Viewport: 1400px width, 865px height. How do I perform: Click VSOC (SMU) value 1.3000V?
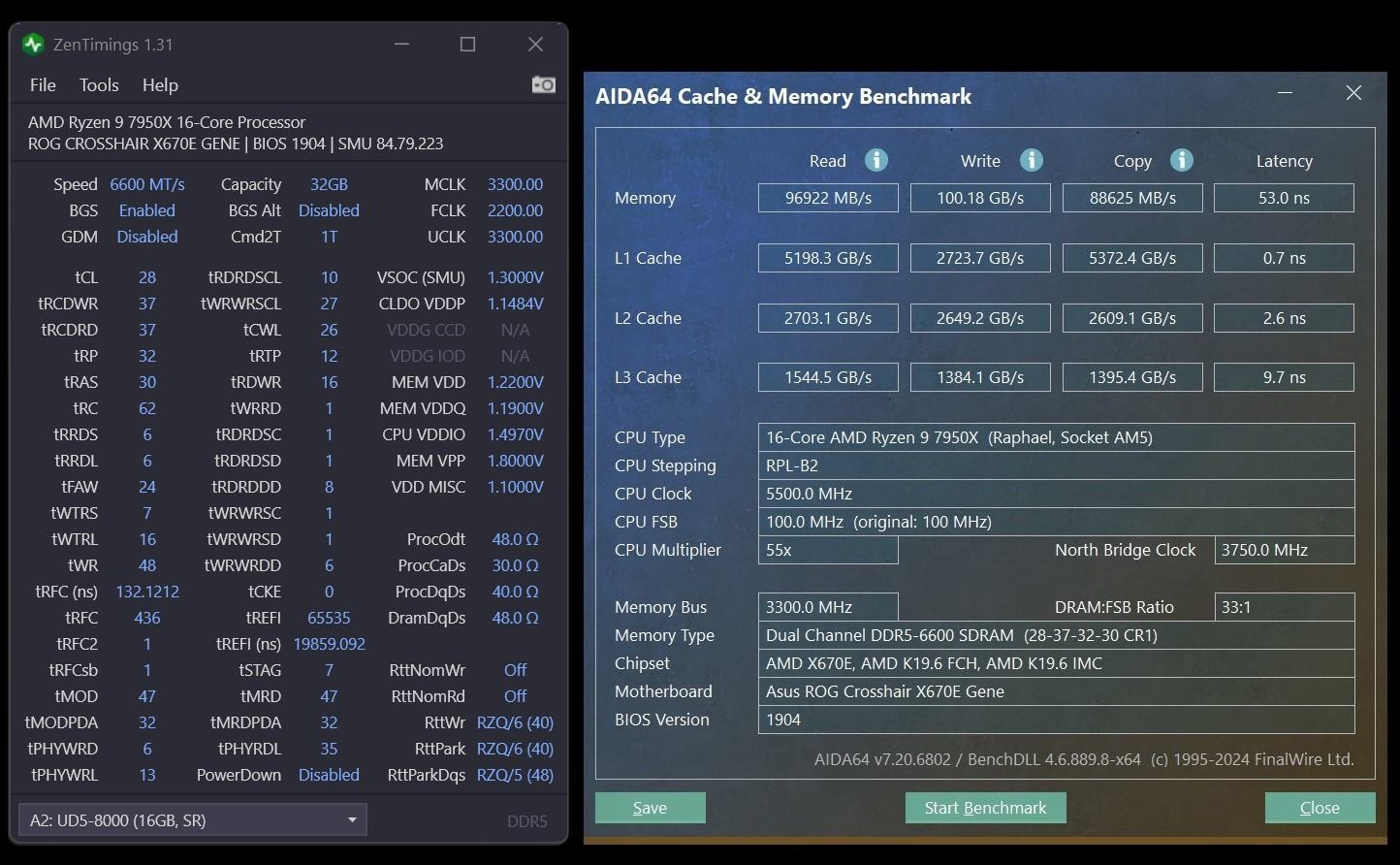515,277
